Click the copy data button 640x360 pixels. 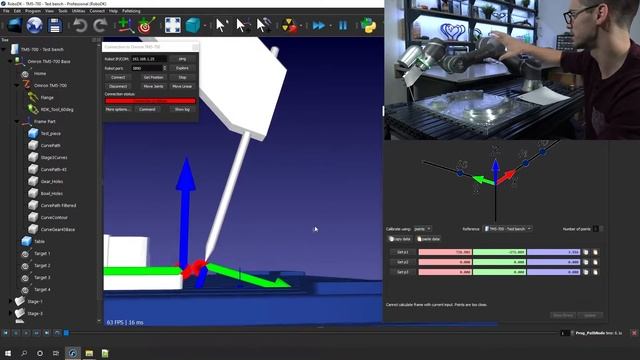pos(400,239)
